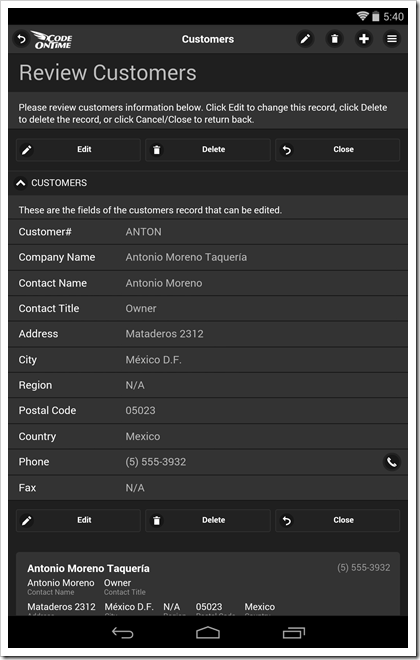Tap the Customers header title

coord(208,39)
